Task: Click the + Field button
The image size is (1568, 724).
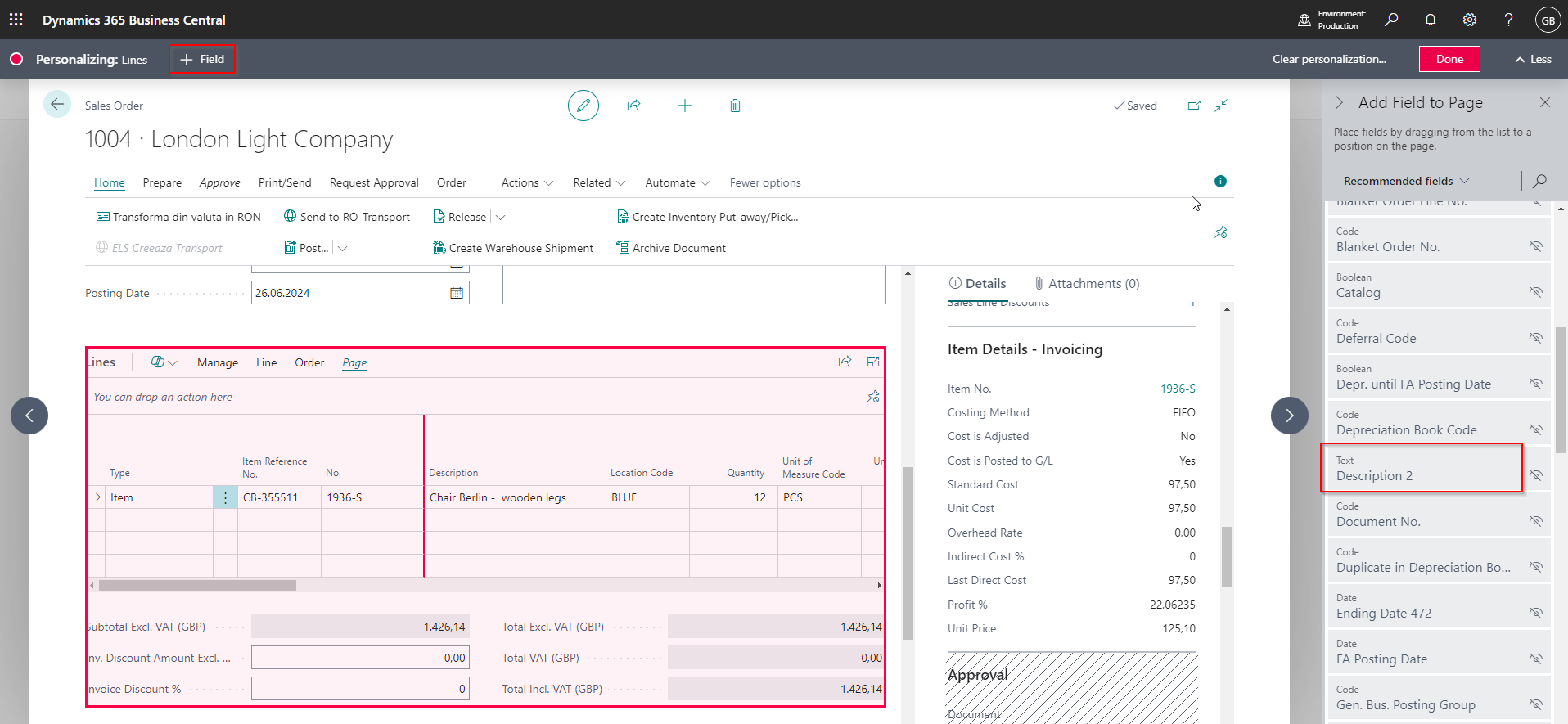Action: [x=202, y=59]
